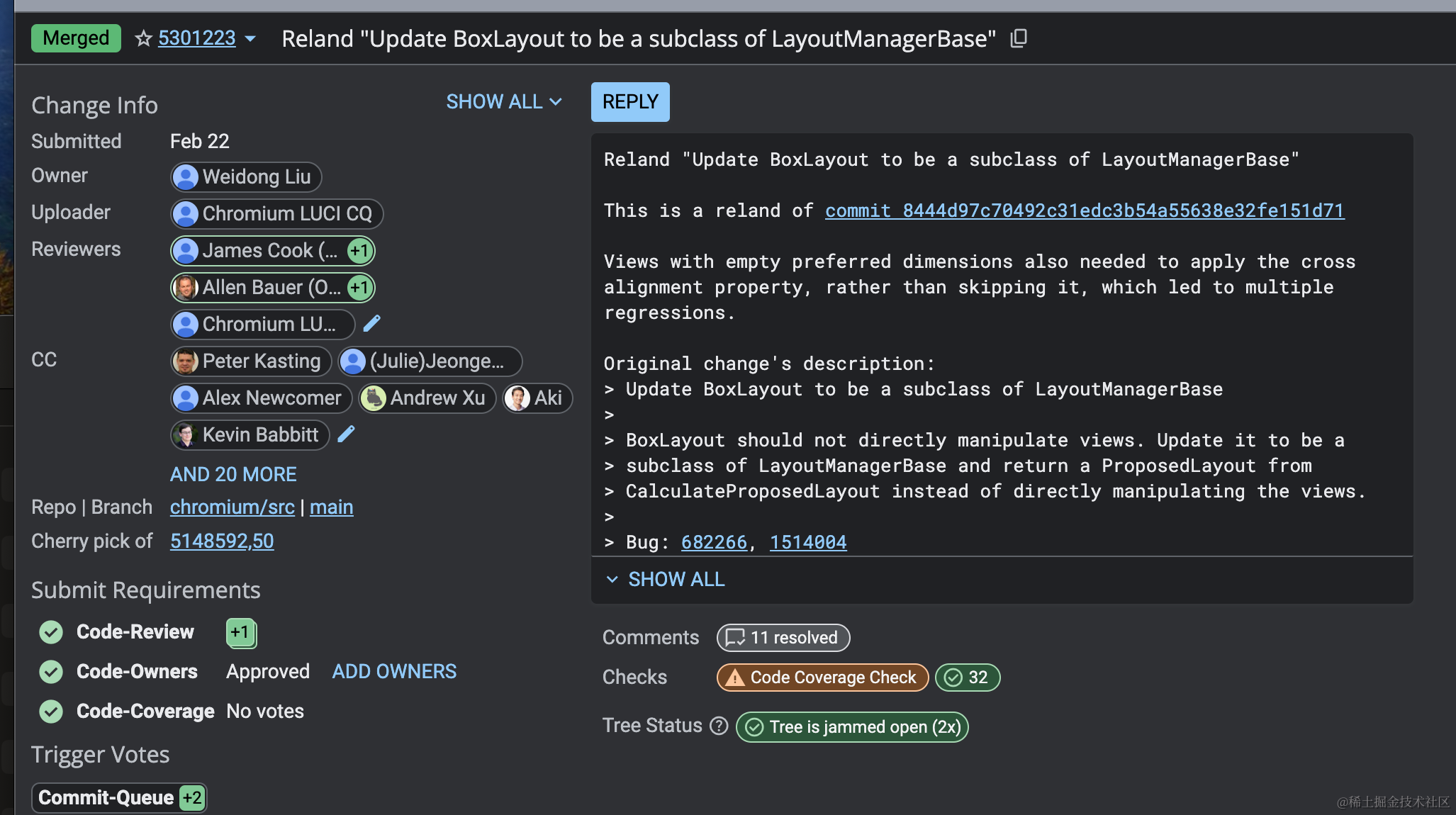Star change 5301223
This screenshot has height=815, width=1456.
[x=143, y=38]
